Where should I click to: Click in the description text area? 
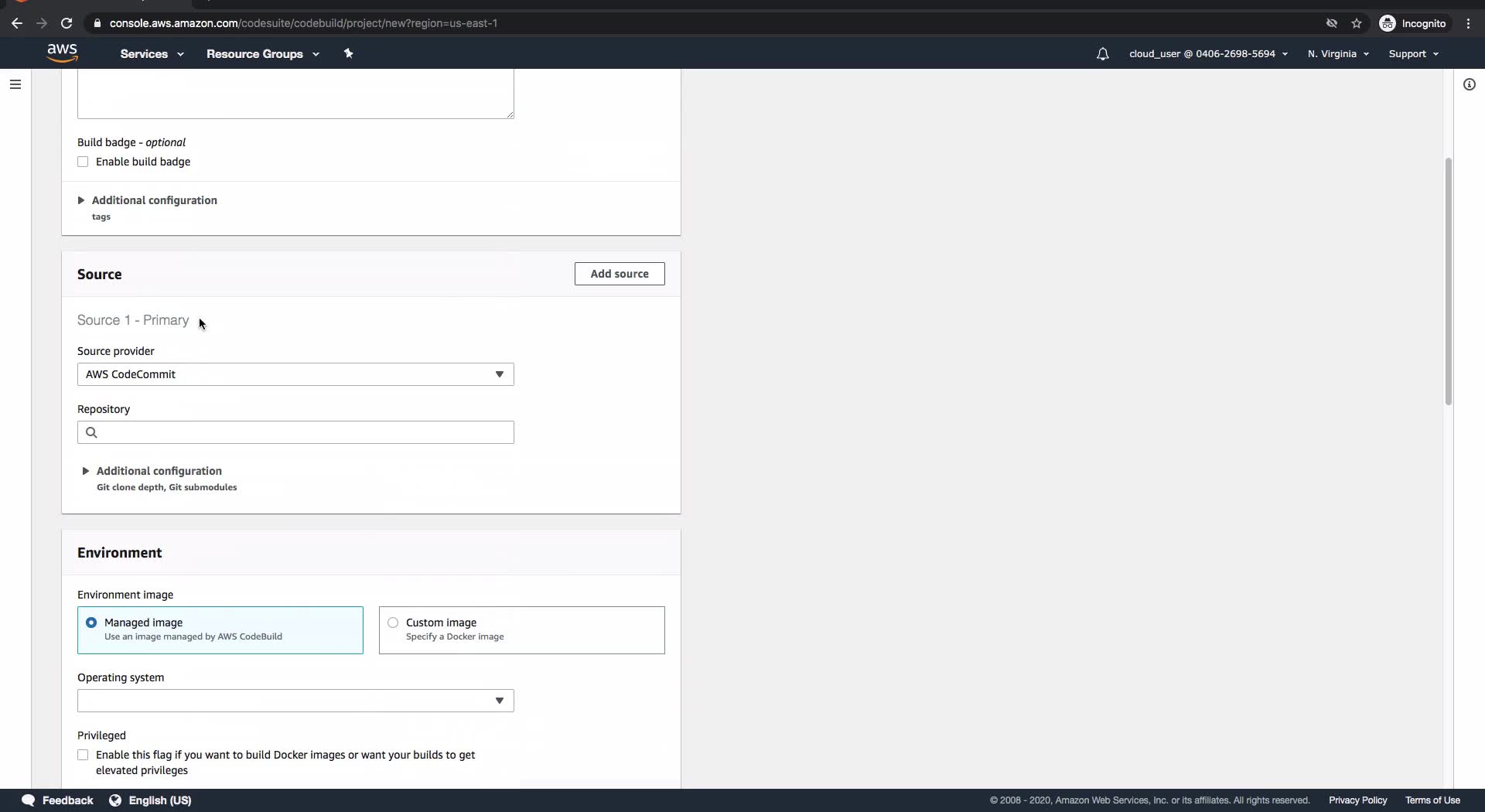coord(295,94)
